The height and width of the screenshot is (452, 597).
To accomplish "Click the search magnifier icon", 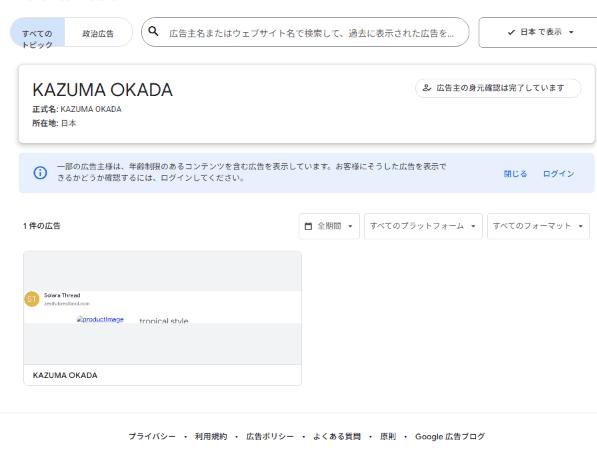I will pyautogui.click(x=153, y=31).
